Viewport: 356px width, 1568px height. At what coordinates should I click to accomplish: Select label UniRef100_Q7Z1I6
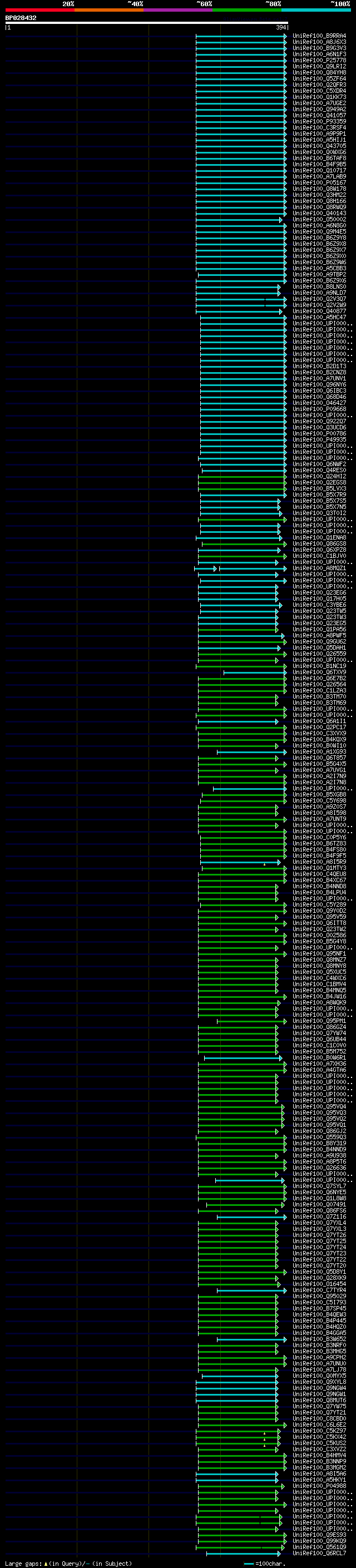coord(319,1217)
